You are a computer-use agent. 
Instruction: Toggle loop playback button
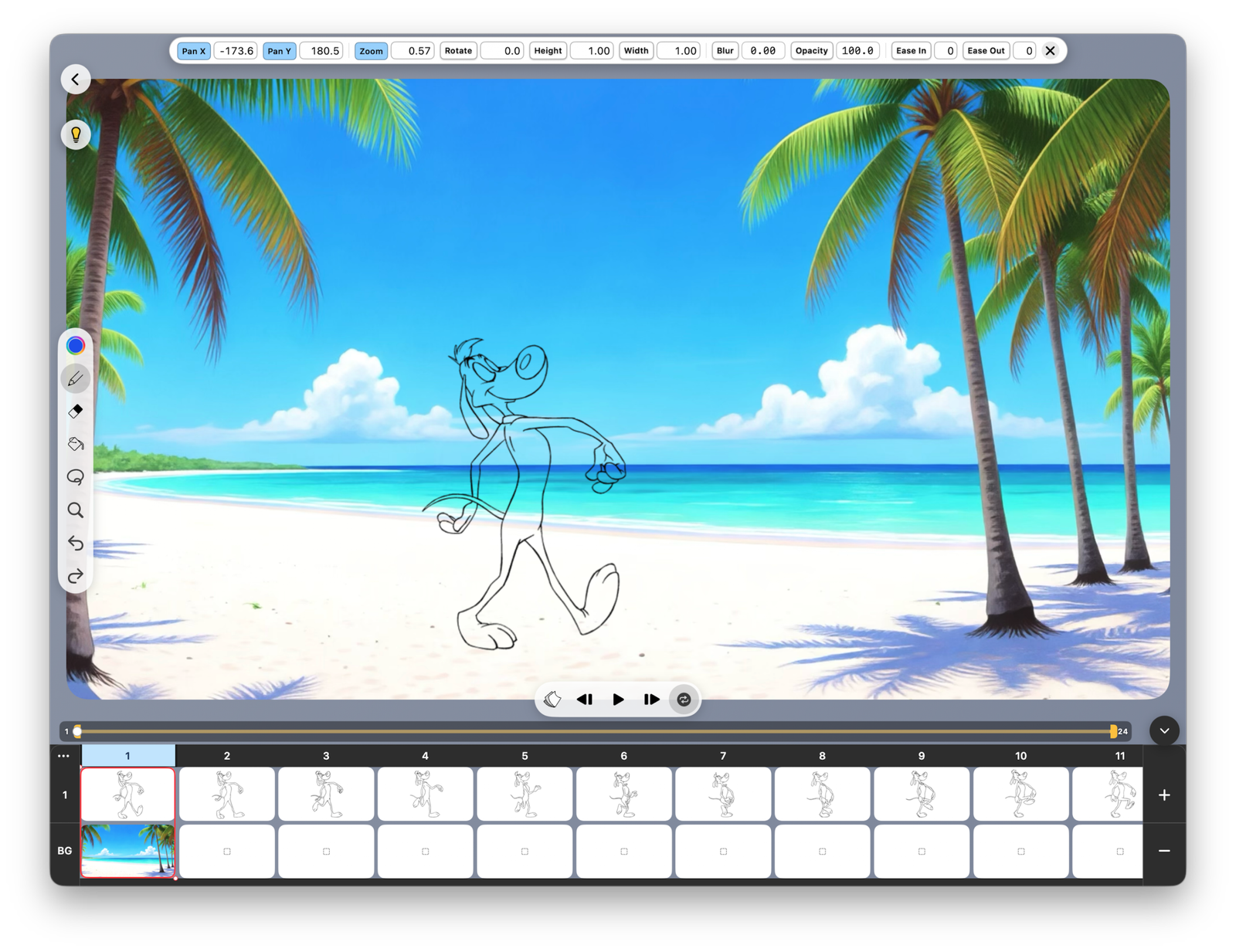(x=684, y=700)
